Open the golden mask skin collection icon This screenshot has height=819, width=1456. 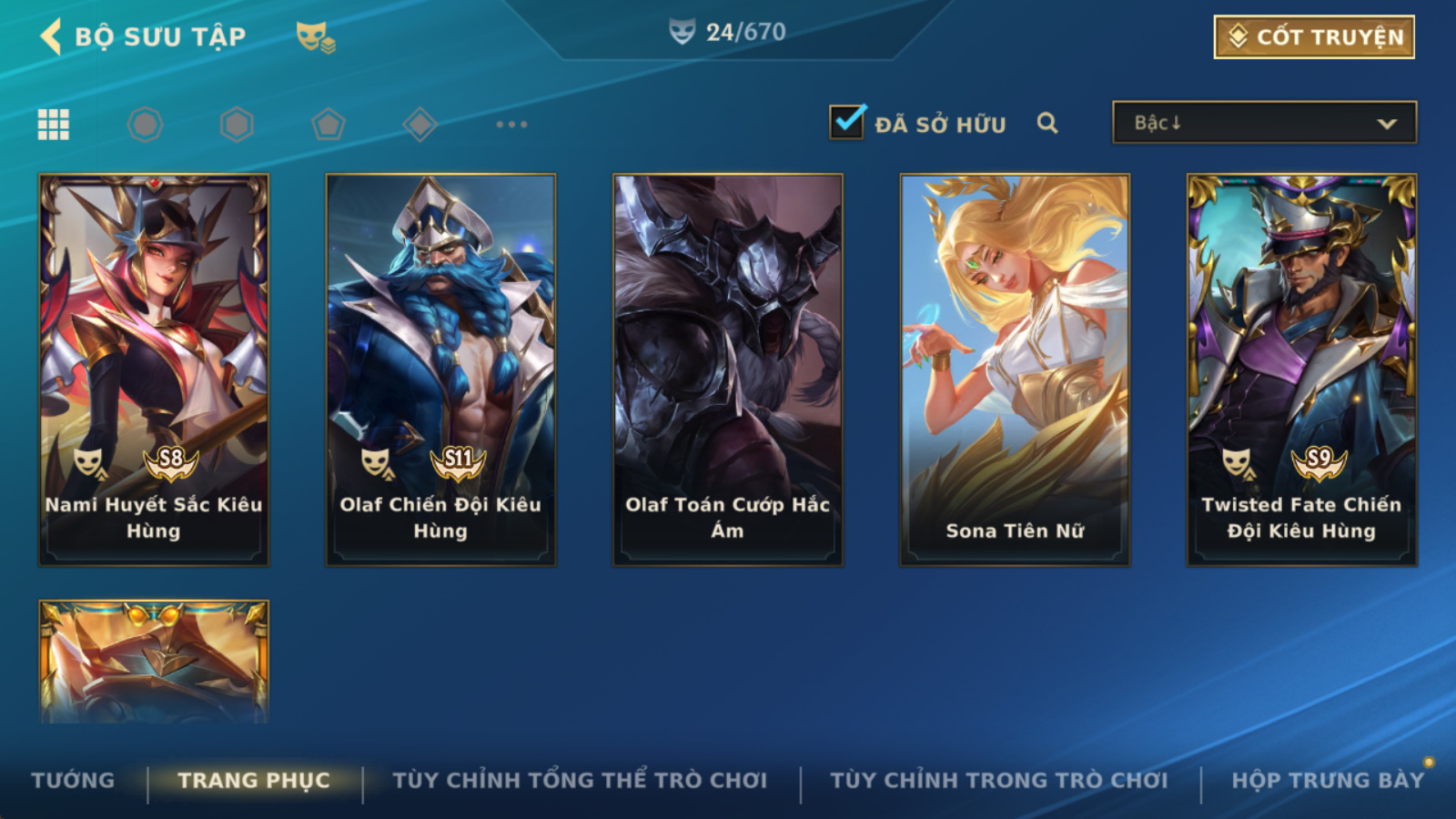315,36
